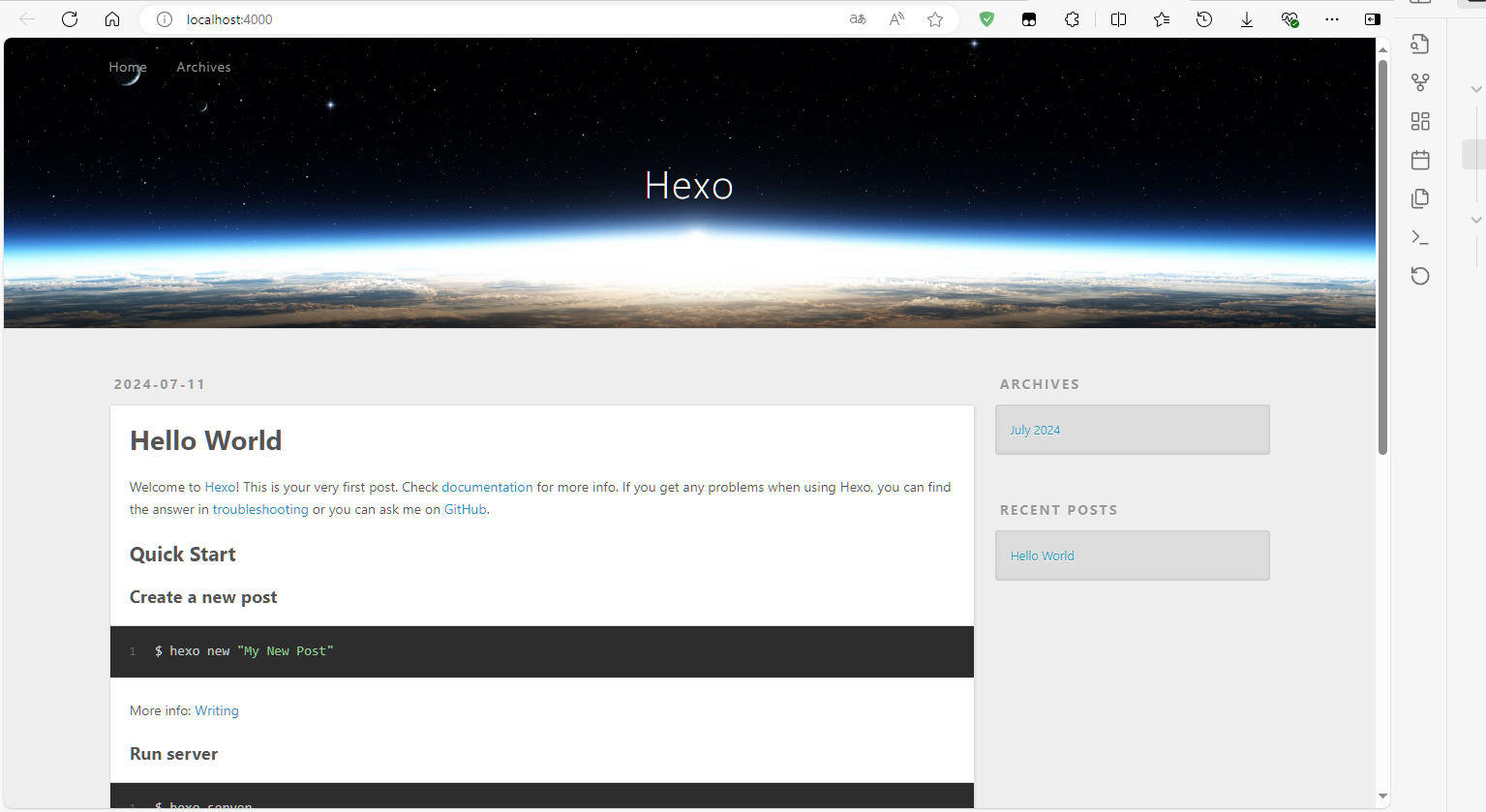
Task: Click the vertical scrollbar thumb
Action: tap(1382, 257)
